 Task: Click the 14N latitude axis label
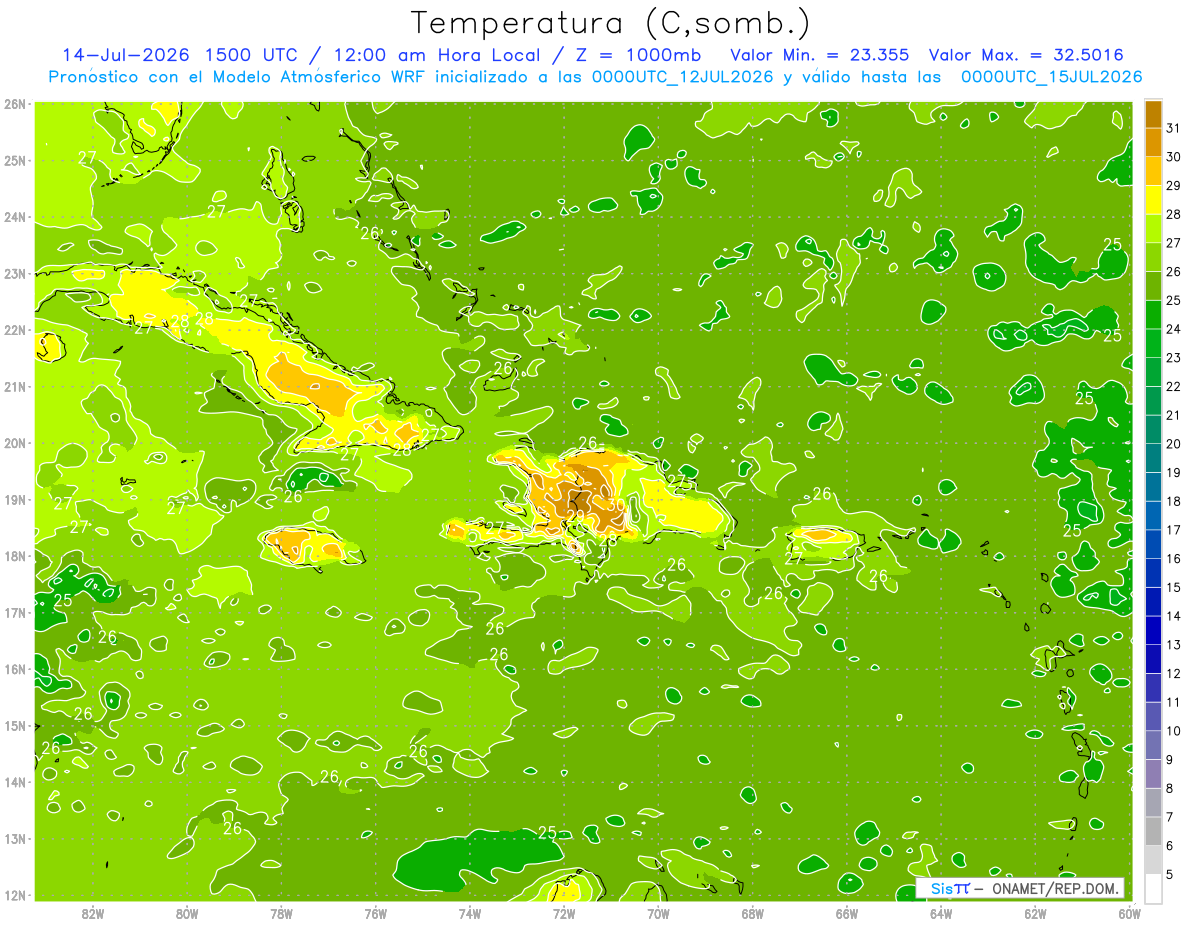[x=15, y=782]
